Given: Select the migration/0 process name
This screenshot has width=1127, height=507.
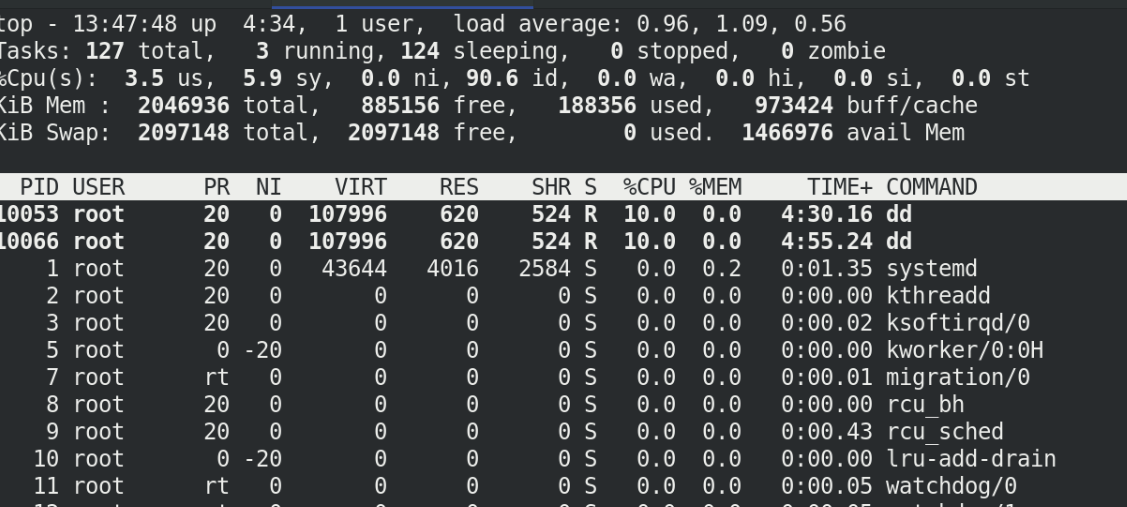Looking at the screenshot, I should 957,378.
